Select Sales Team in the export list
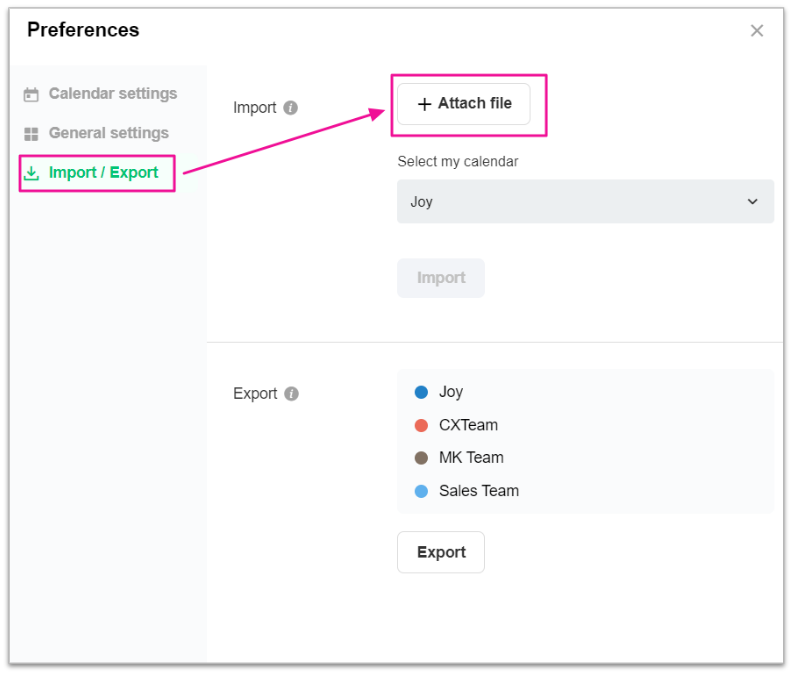798x676 pixels. [478, 491]
